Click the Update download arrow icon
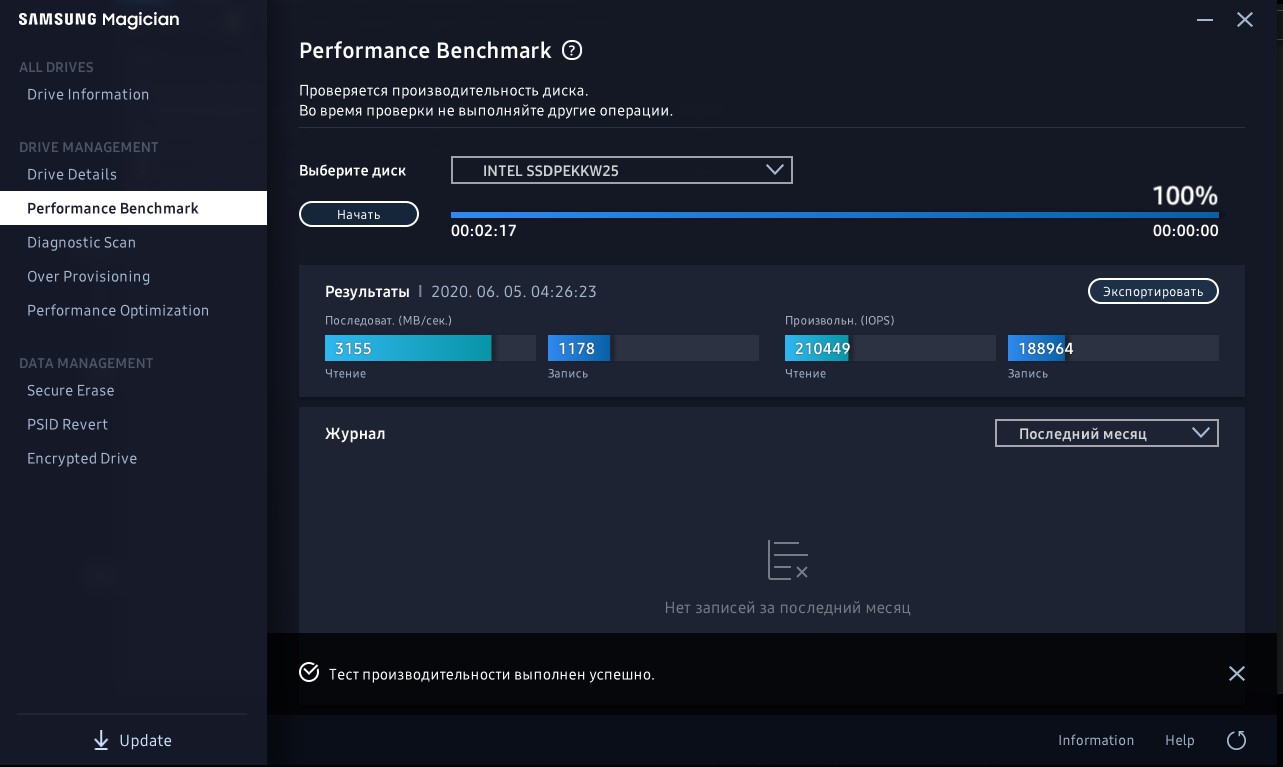This screenshot has width=1283, height=767. (x=101, y=740)
